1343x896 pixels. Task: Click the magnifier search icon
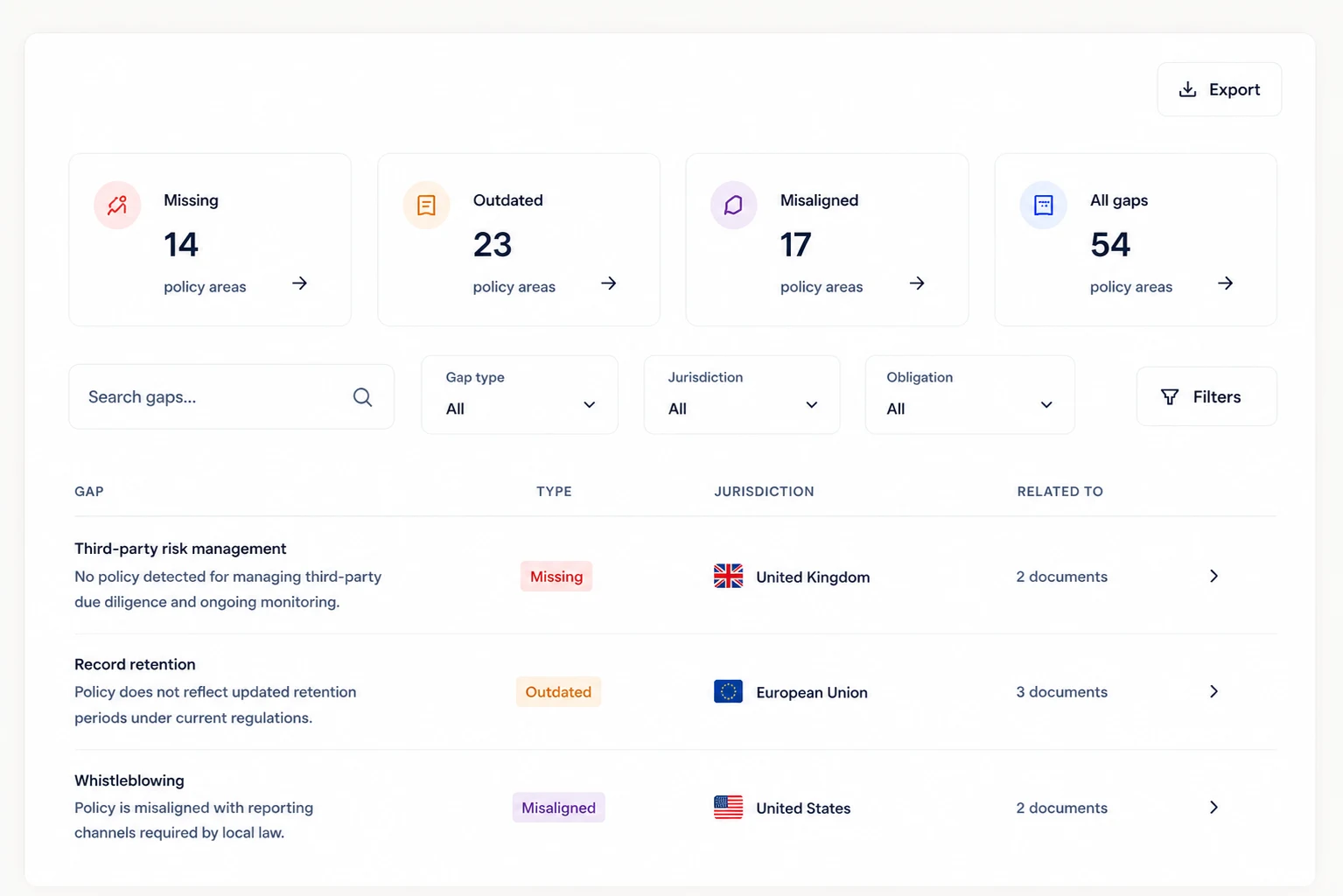tap(362, 397)
